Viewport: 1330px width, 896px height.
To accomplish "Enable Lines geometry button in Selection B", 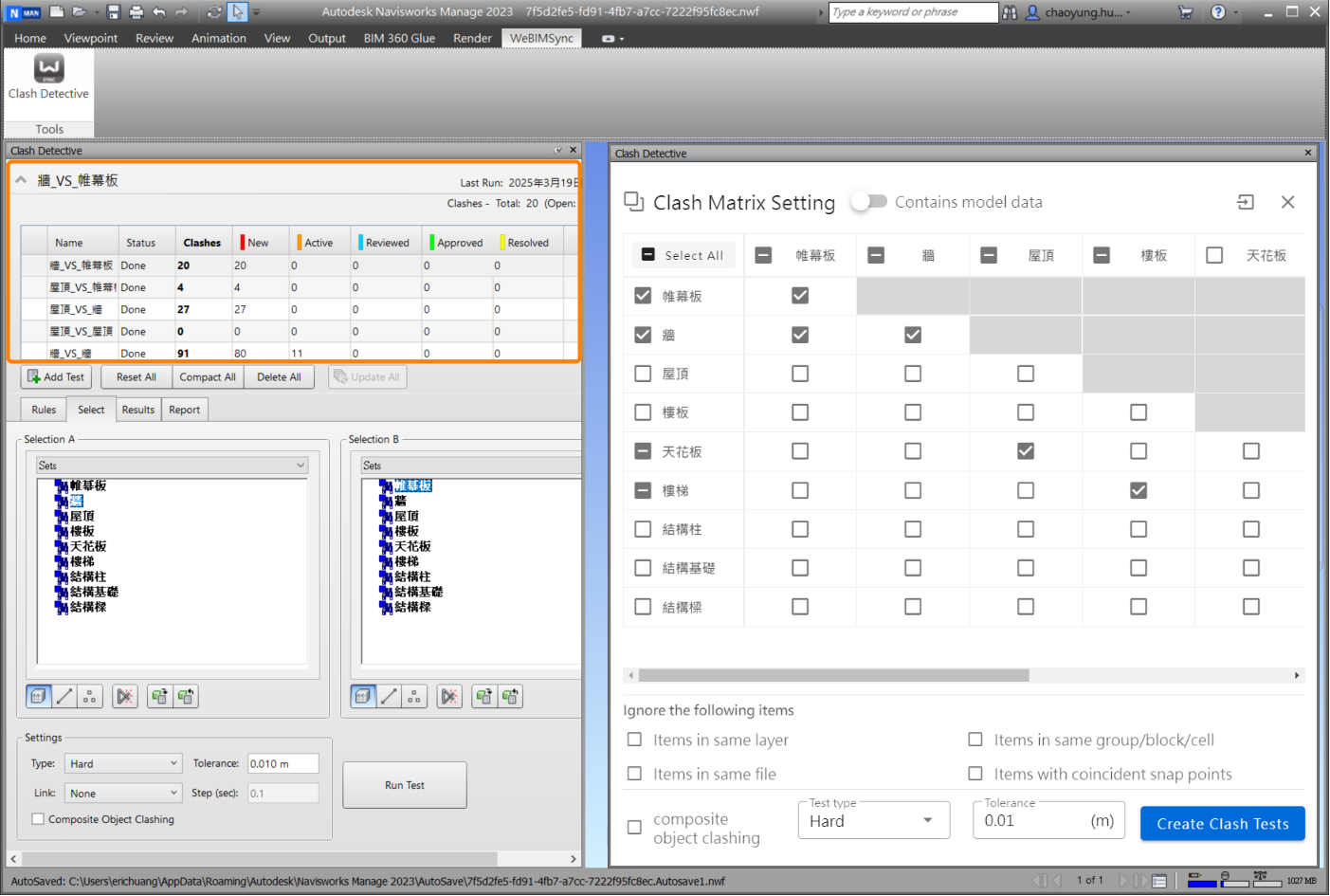I will (389, 697).
